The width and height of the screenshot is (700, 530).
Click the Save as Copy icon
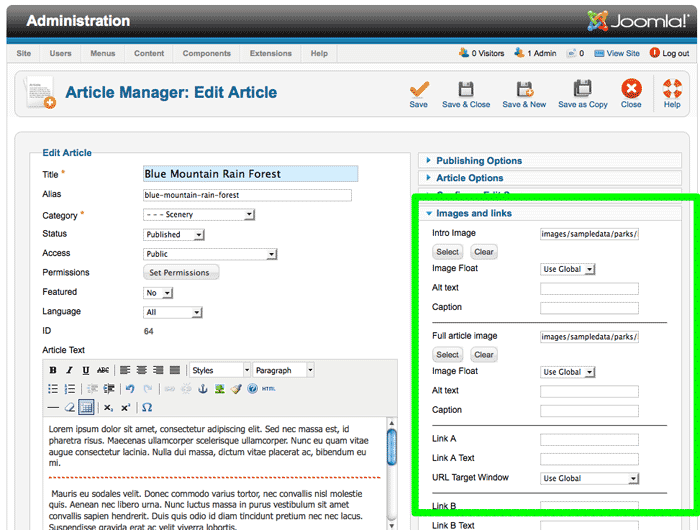tap(582, 90)
